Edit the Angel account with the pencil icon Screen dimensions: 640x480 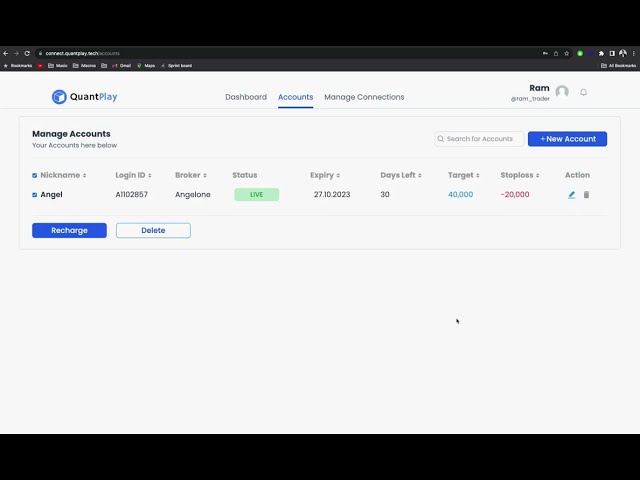pyautogui.click(x=571, y=195)
